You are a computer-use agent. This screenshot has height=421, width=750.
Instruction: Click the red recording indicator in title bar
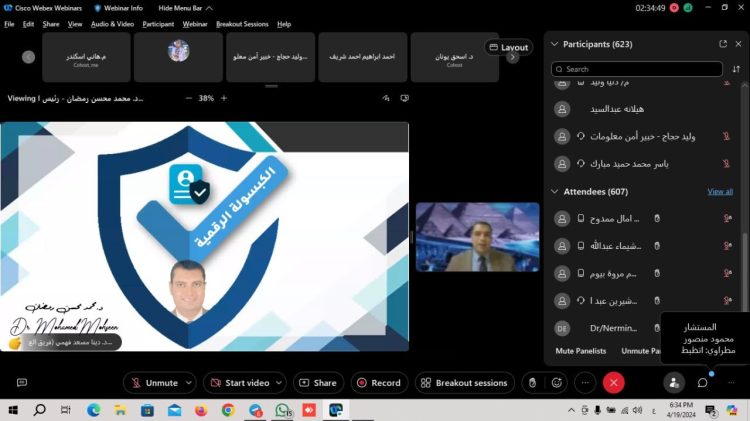pyautogui.click(x=674, y=8)
